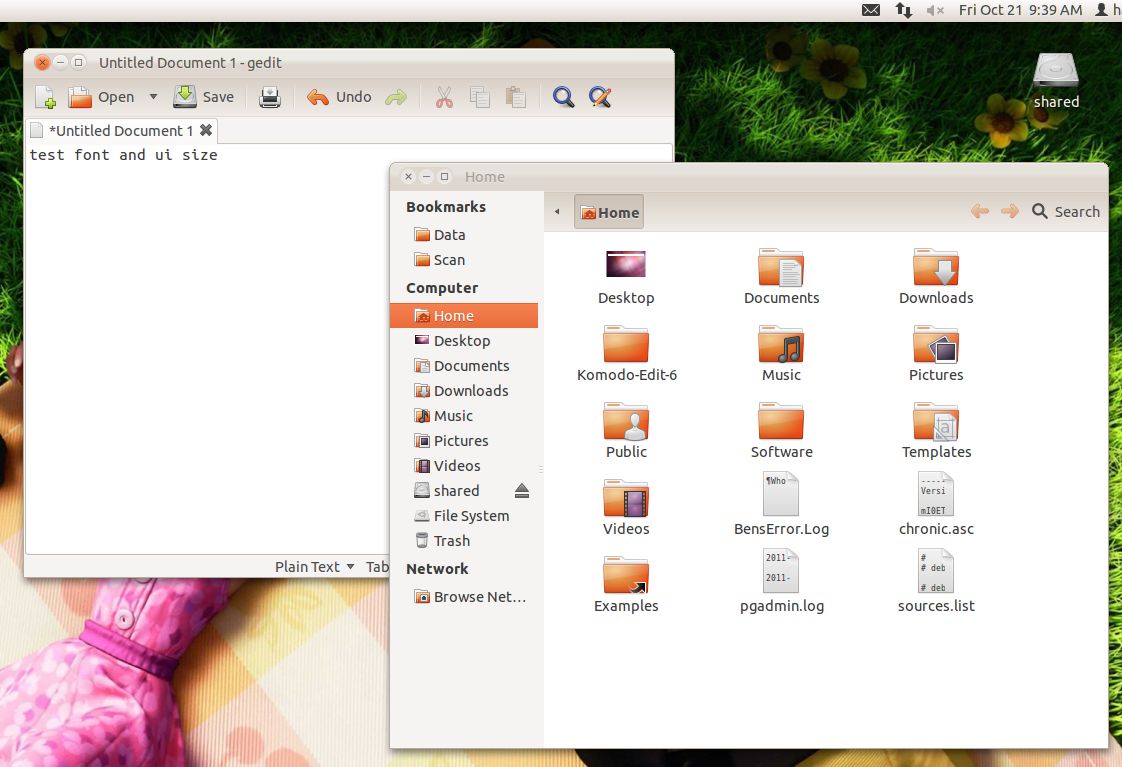
Task: Close the Untitled Document 1 tab
Action: [x=206, y=130]
